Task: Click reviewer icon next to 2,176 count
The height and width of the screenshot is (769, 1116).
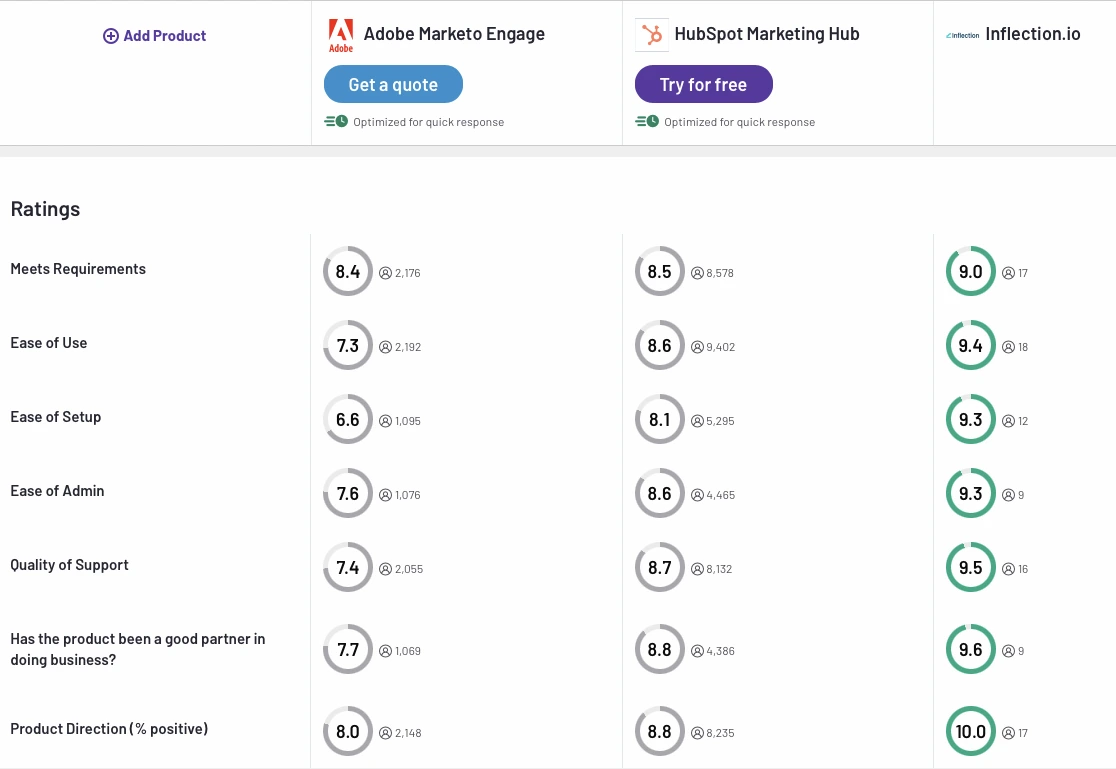Action: coord(385,273)
